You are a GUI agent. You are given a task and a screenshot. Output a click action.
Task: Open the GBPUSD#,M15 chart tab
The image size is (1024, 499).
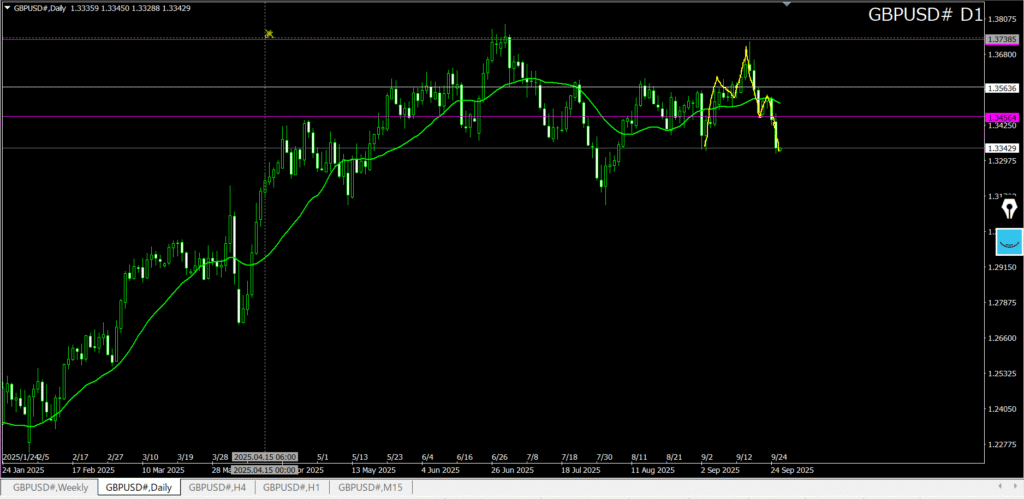pyautogui.click(x=371, y=488)
